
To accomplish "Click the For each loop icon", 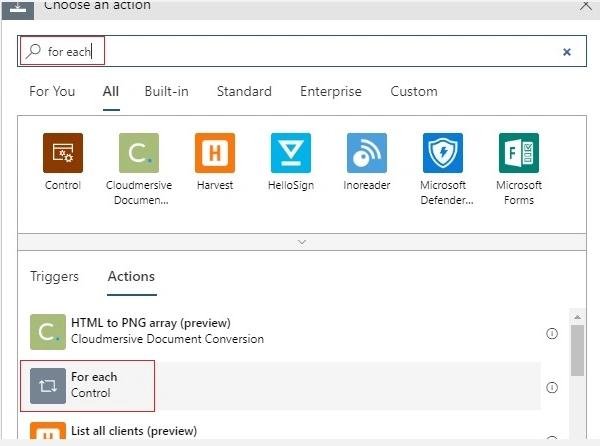I will pyautogui.click(x=48, y=386).
